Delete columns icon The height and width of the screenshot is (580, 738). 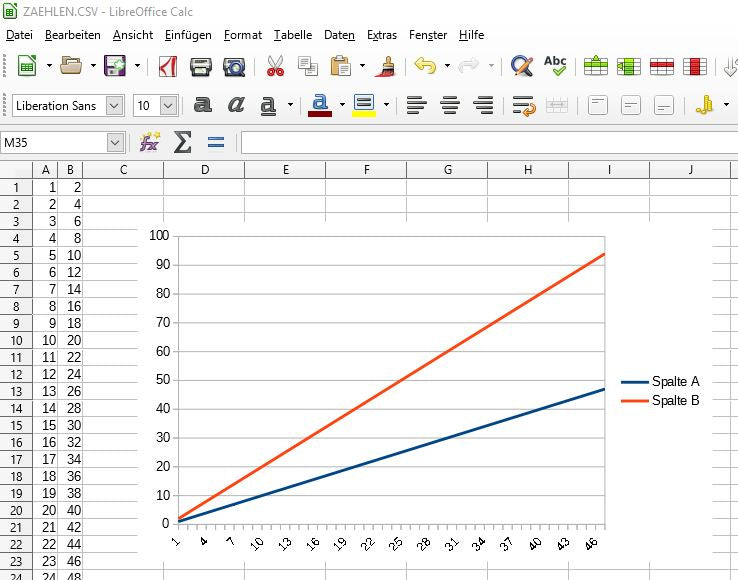(x=695, y=66)
